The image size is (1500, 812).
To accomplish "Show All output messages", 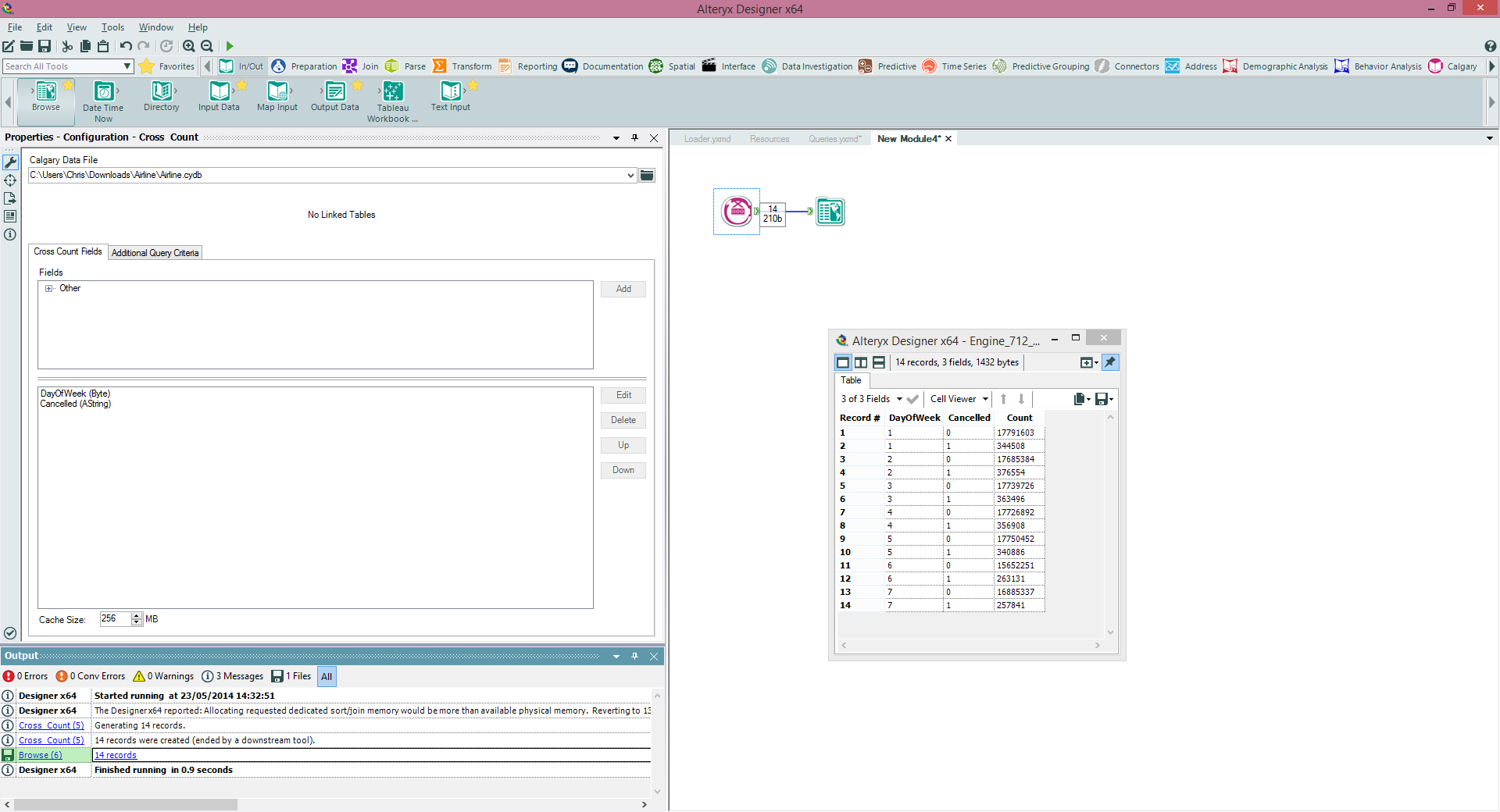I will click(327, 676).
